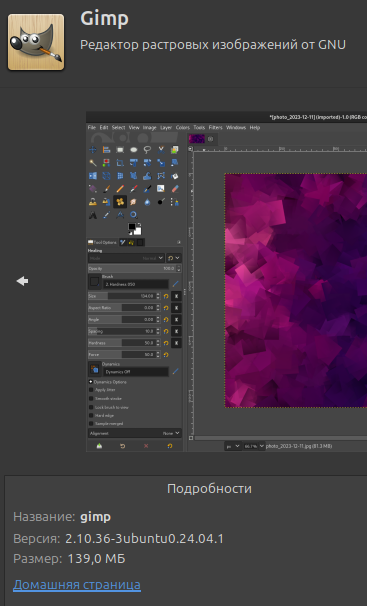Viewport: 367px width, 606px height.
Task: Click the black foreground color swatch
Action: 132,227
